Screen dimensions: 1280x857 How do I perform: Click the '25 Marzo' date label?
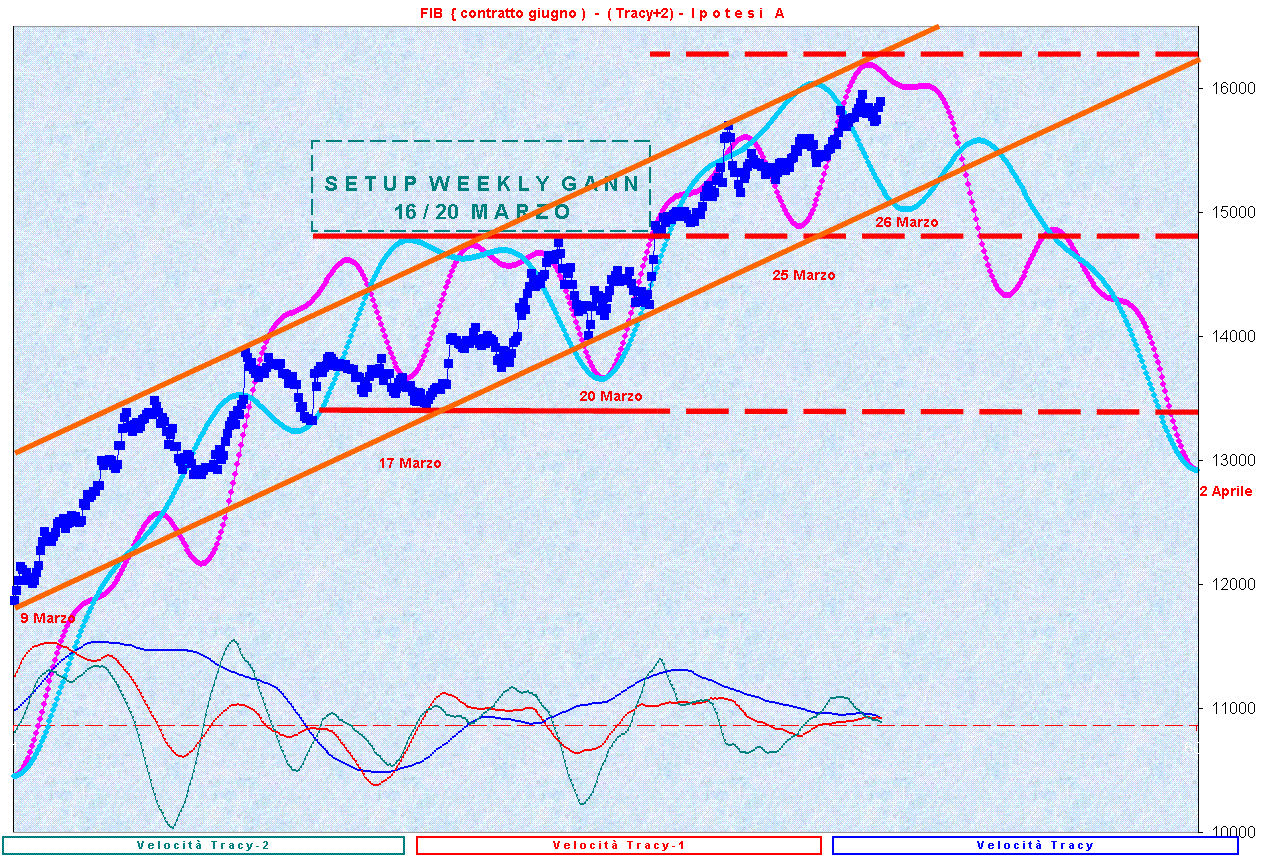click(x=804, y=274)
